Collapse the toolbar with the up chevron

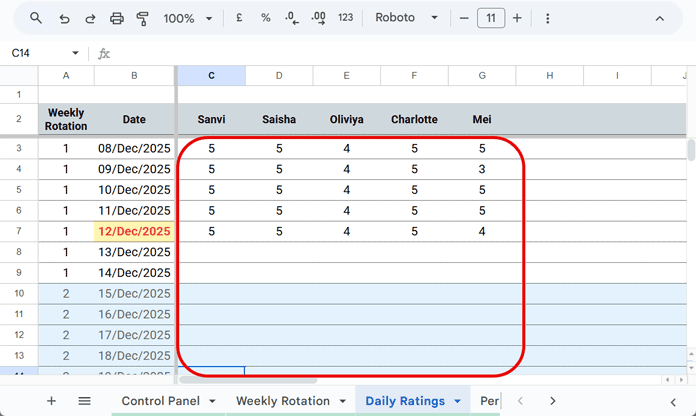pyautogui.click(x=660, y=19)
